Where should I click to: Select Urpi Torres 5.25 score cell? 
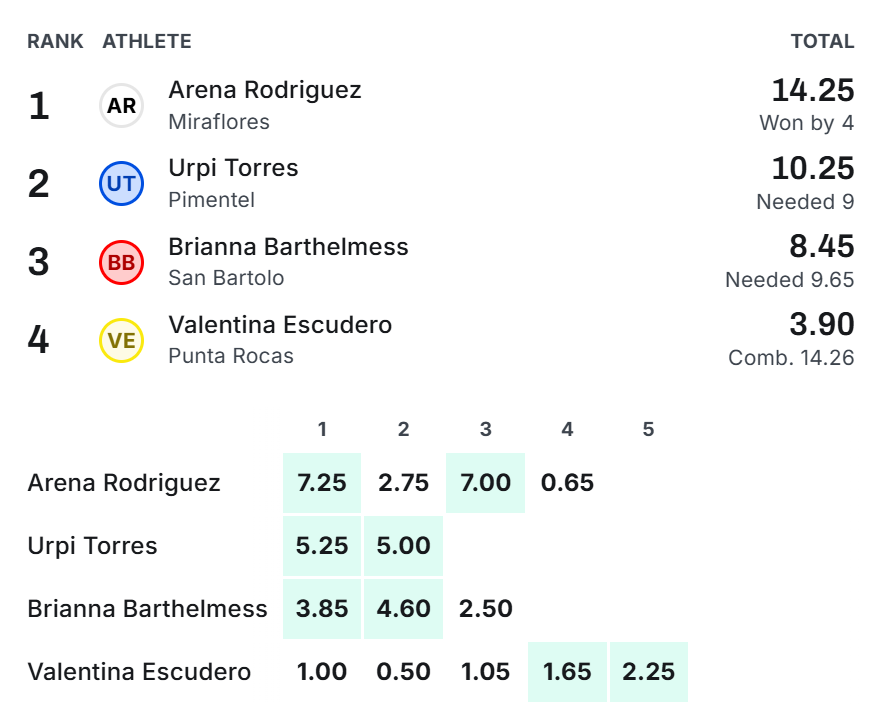pyautogui.click(x=322, y=546)
